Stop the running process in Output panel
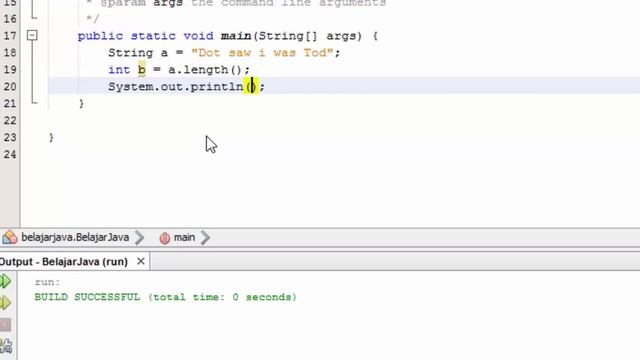 point(5,325)
